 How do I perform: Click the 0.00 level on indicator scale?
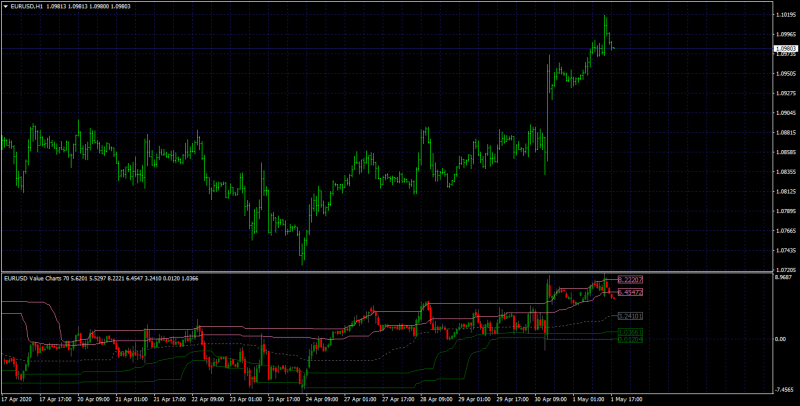783,339
